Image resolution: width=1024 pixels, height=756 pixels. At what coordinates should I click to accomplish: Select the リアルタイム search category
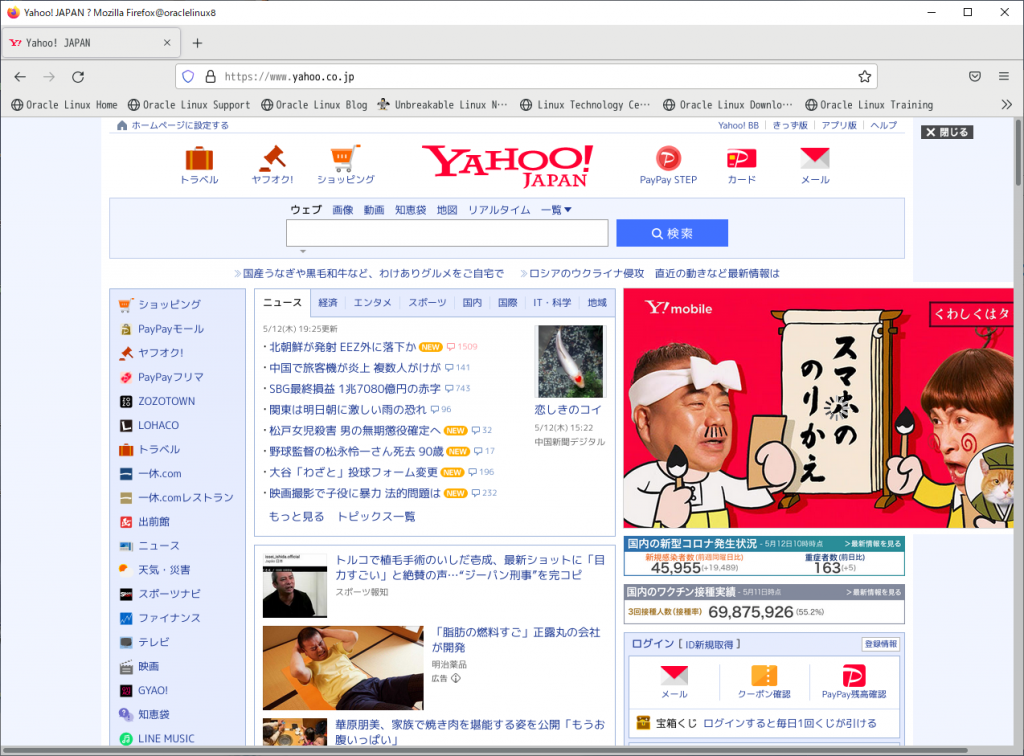499,210
